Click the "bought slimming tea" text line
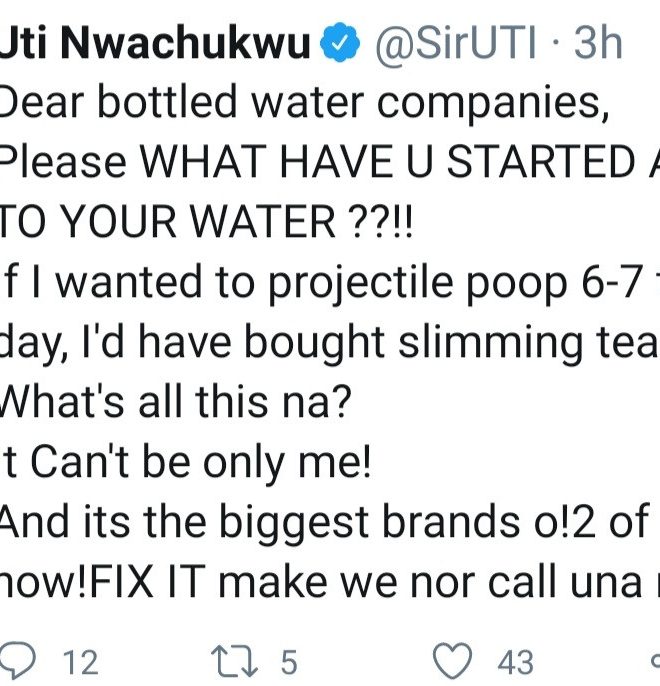This screenshot has height=686, width=660. click(330, 345)
